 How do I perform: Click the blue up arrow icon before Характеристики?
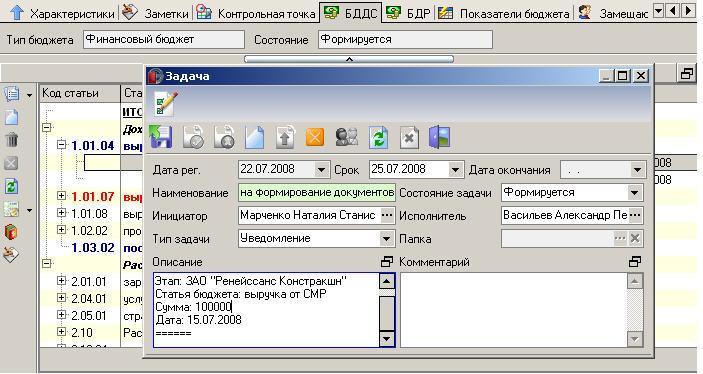coord(17,12)
